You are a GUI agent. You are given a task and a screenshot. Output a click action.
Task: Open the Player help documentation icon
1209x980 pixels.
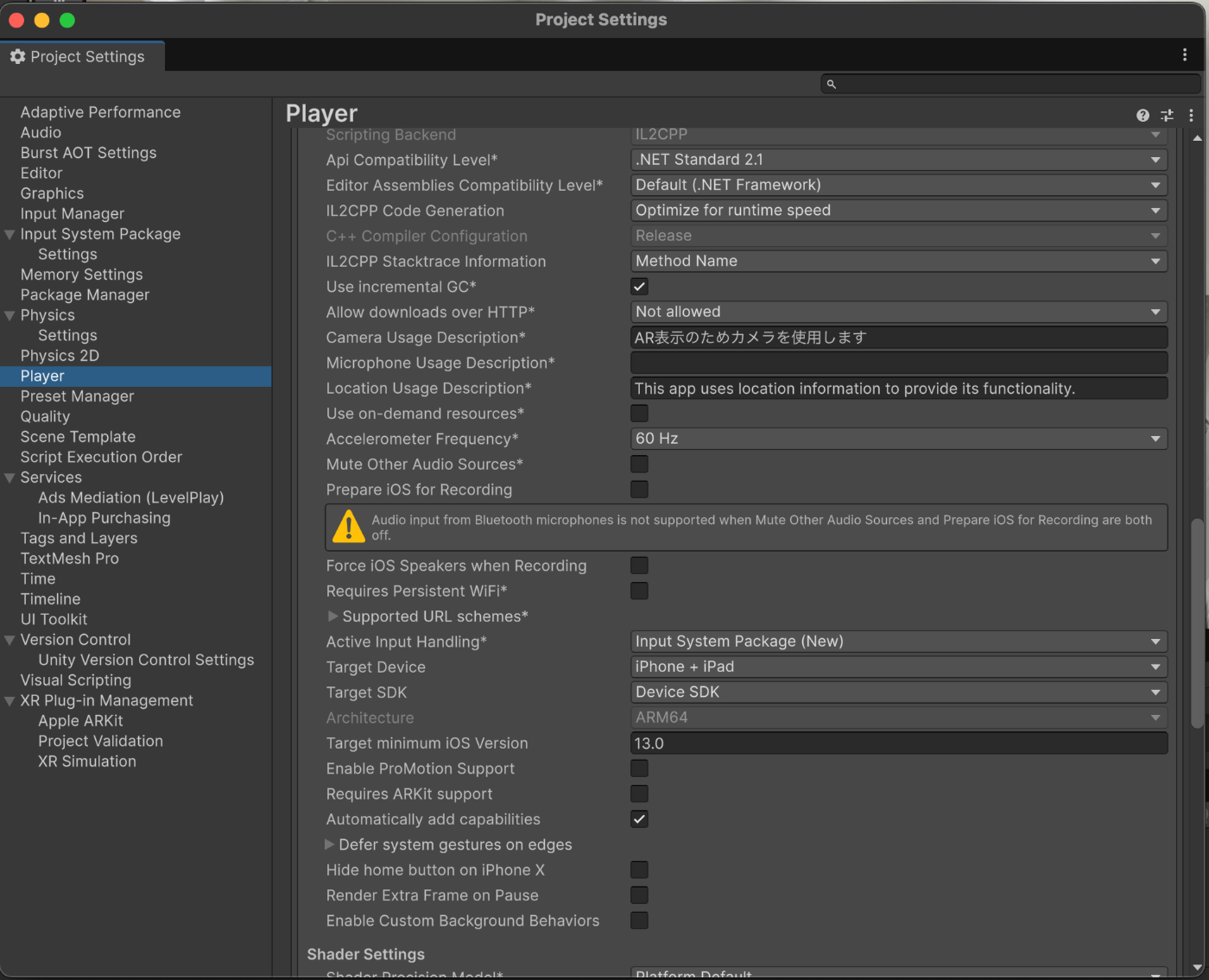coord(1143,115)
